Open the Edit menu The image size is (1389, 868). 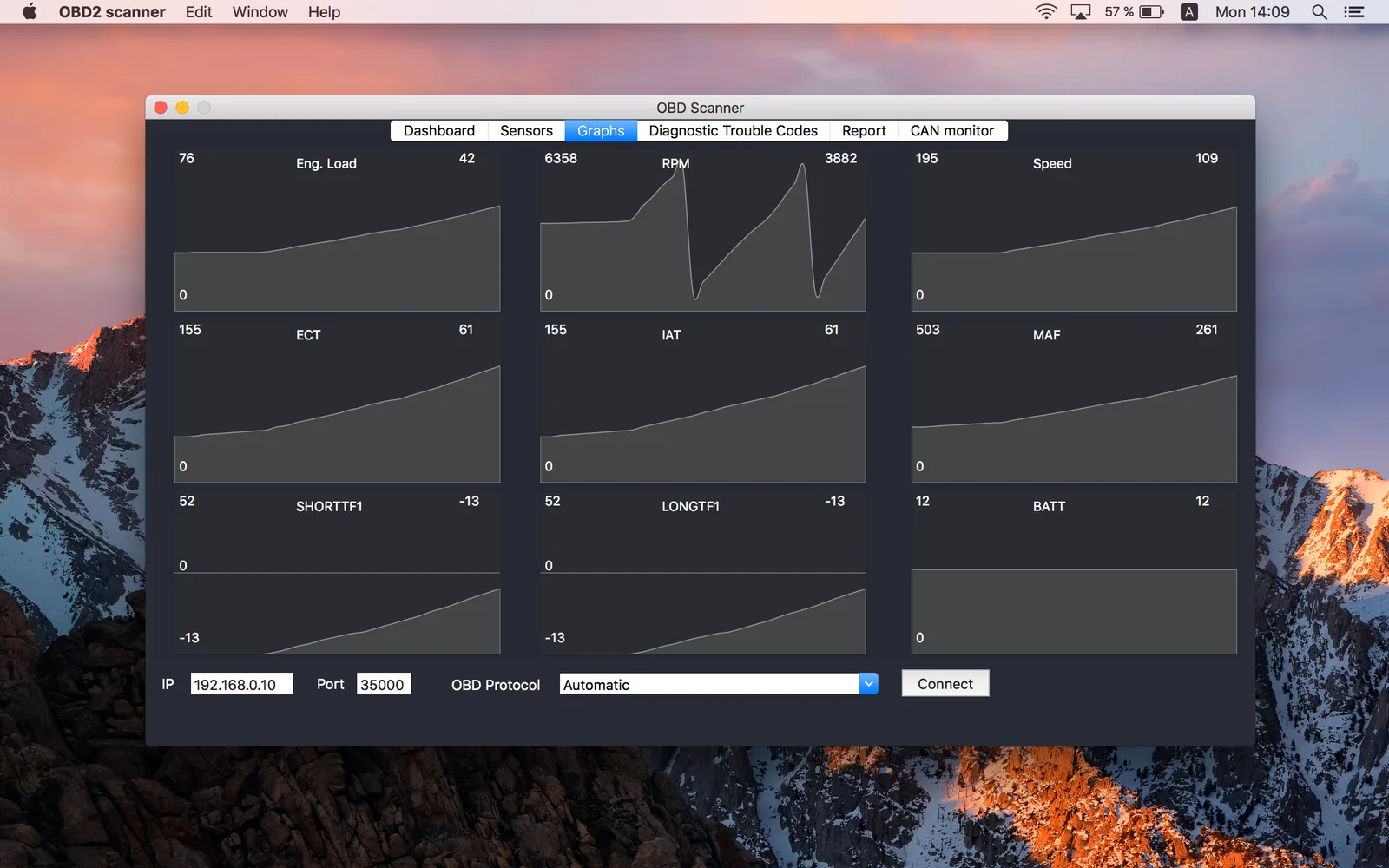[199, 11]
